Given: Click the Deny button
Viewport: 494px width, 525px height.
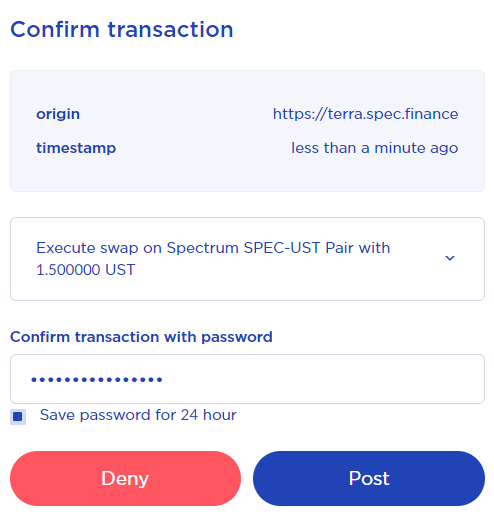Looking at the screenshot, I should (x=125, y=478).
